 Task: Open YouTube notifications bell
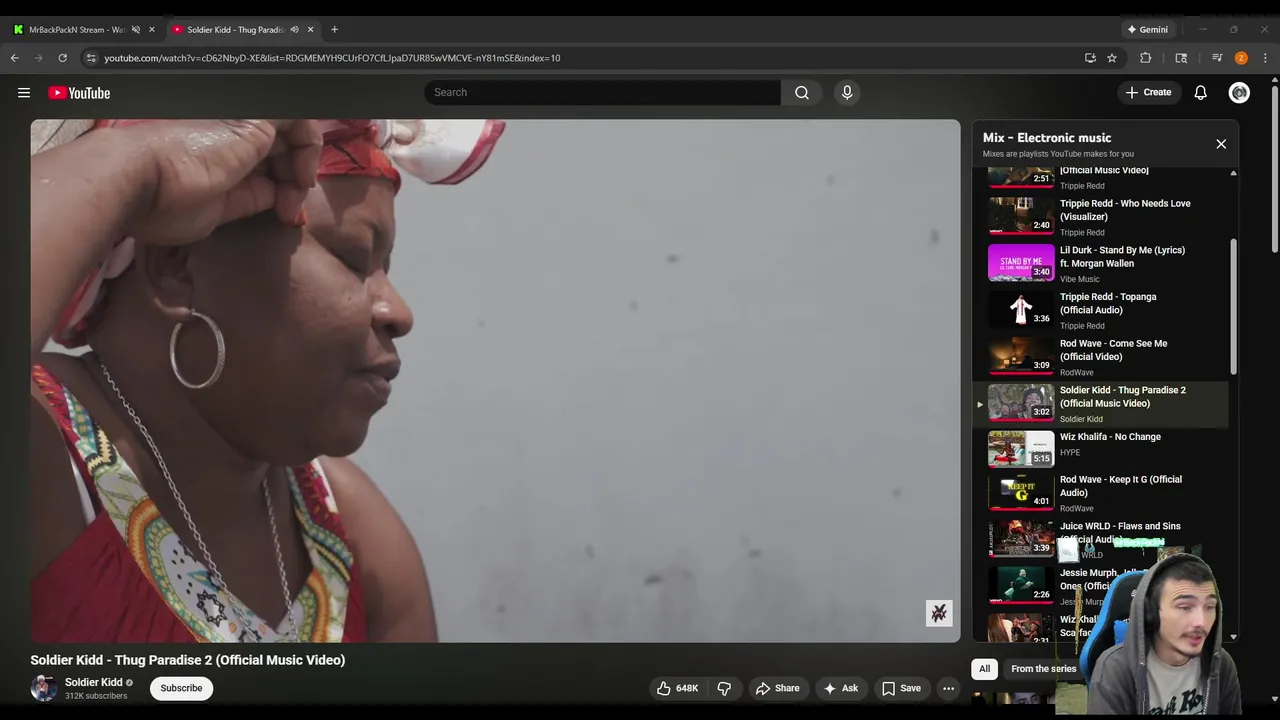click(x=1201, y=93)
